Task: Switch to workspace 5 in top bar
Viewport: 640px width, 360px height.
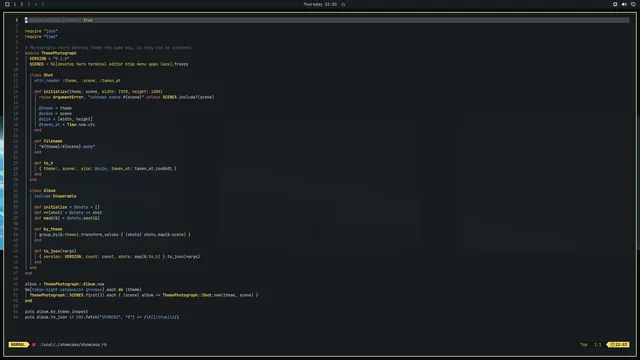Action: [x=42, y=4]
